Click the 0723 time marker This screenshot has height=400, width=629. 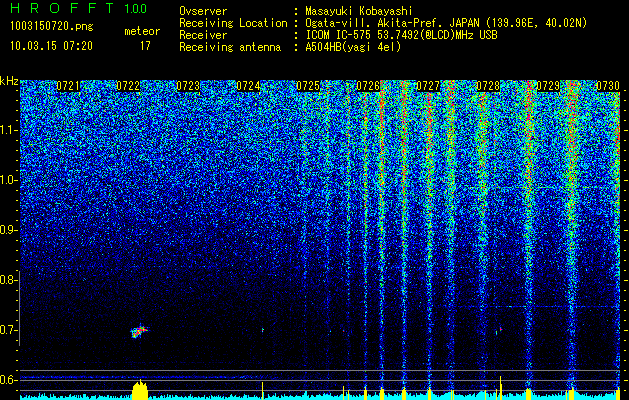coord(188,85)
